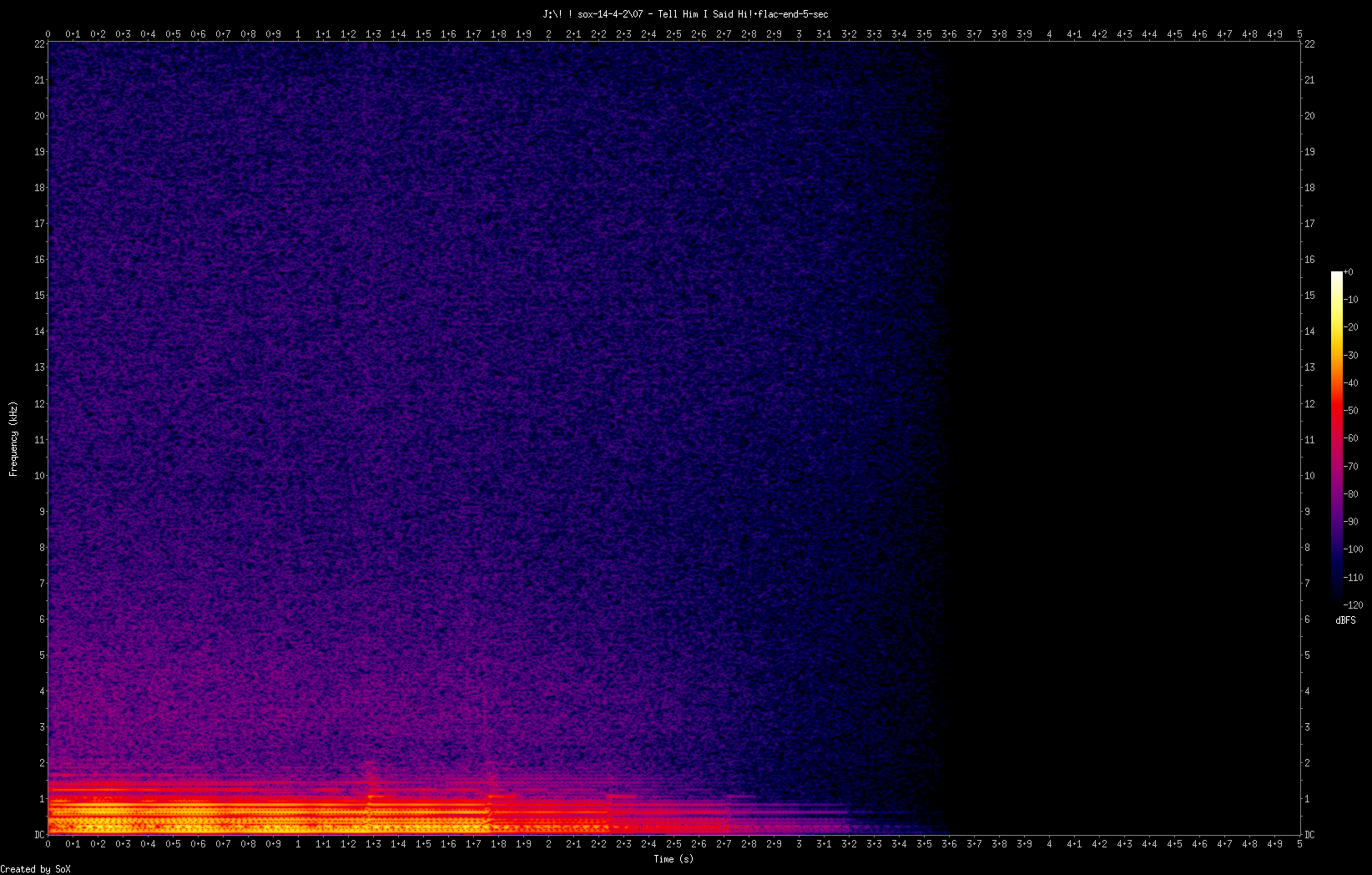Click the "-80" value on the dBFS scale
Image resolution: width=1372 pixels, height=875 pixels.
pyautogui.click(x=1351, y=494)
